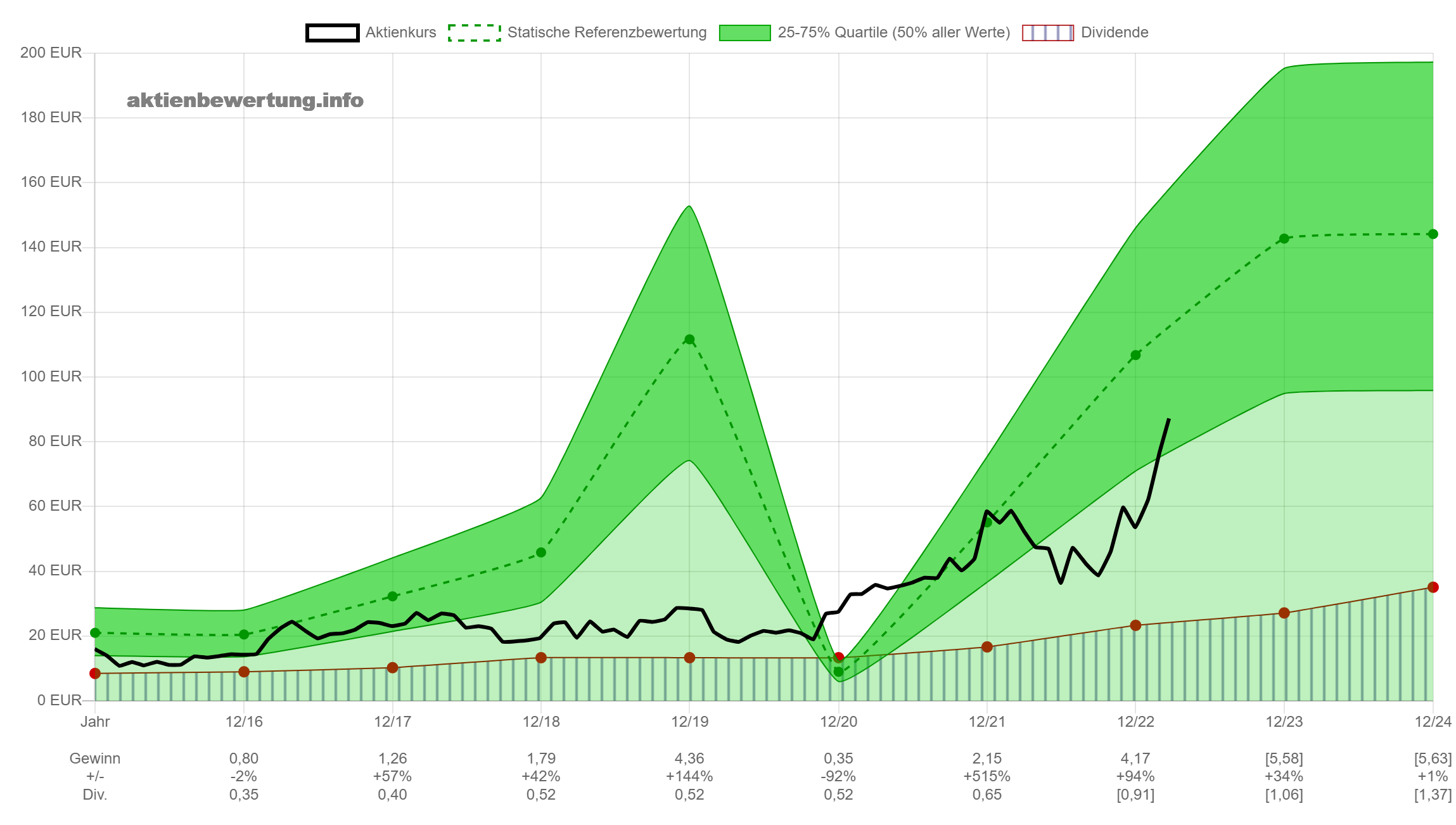Click dividend value 0,65
Image resolution: width=1456 pixels, height=825 pixels.
[987, 795]
